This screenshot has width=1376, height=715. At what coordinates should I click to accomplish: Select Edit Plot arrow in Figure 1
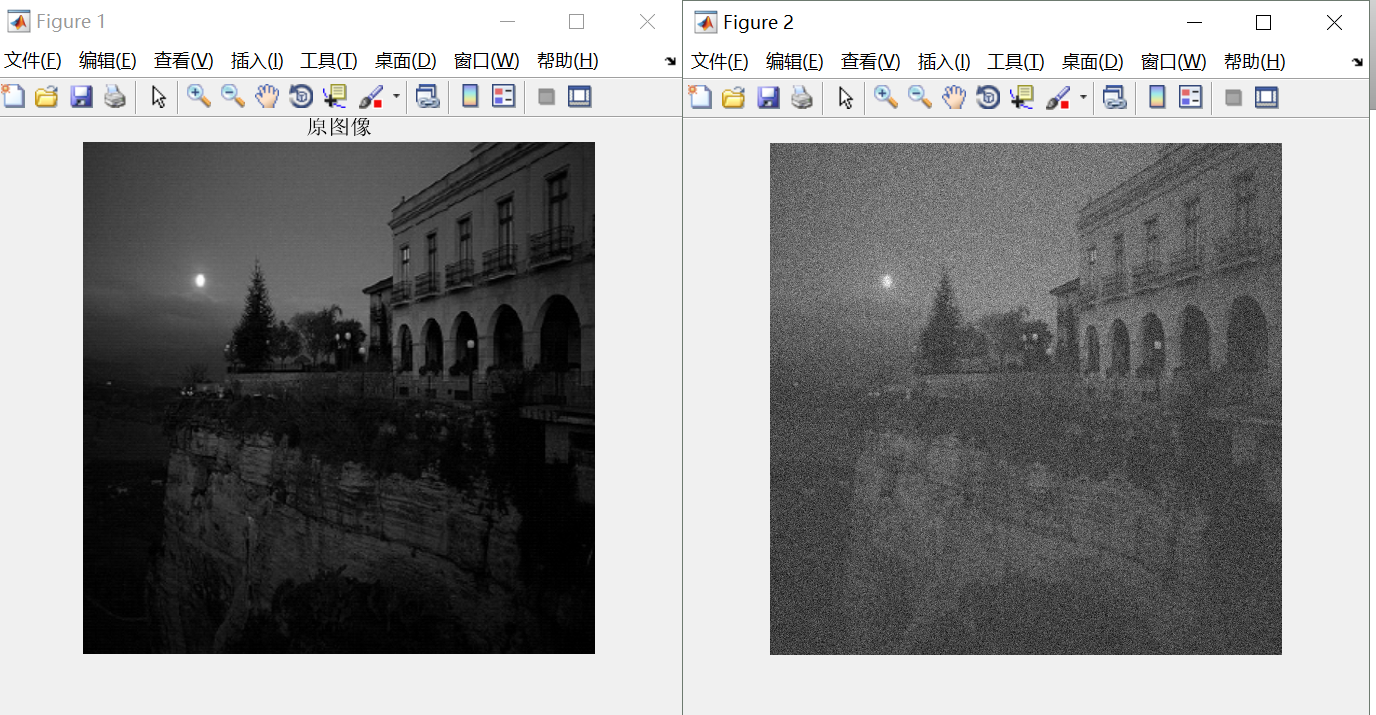[158, 97]
